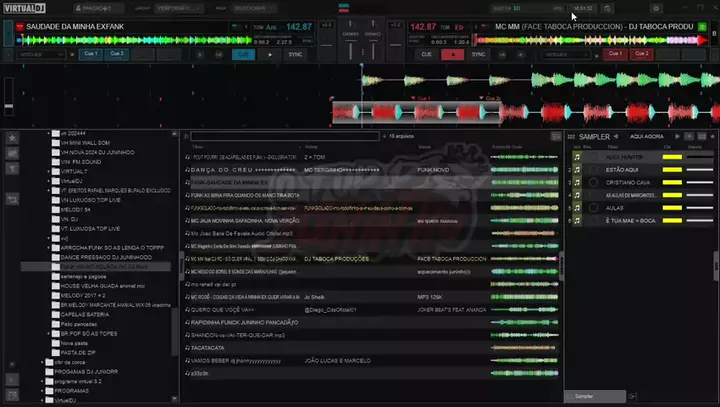This screenshot has height=407, width=720.
Task: Open the sampler options dot icon
Action: tap(713, 136)
